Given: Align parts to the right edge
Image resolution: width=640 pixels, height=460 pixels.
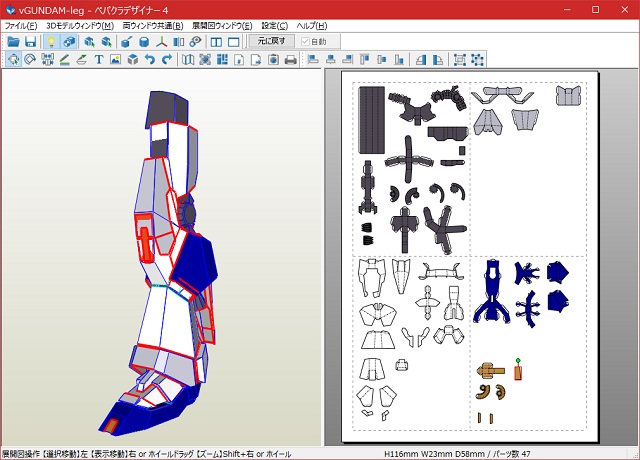Looking at the screenshot, I should coord(348,60).
